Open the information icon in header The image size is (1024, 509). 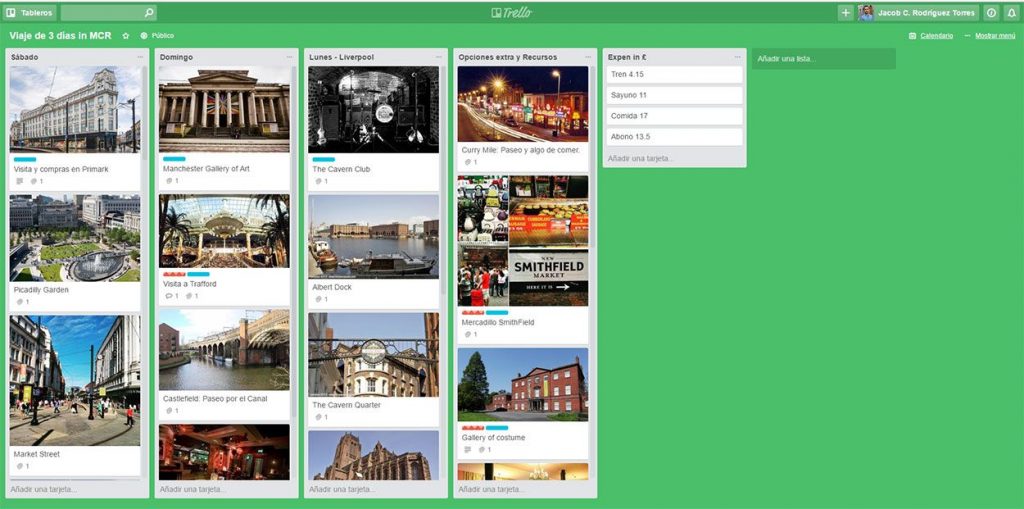point(991,12)
